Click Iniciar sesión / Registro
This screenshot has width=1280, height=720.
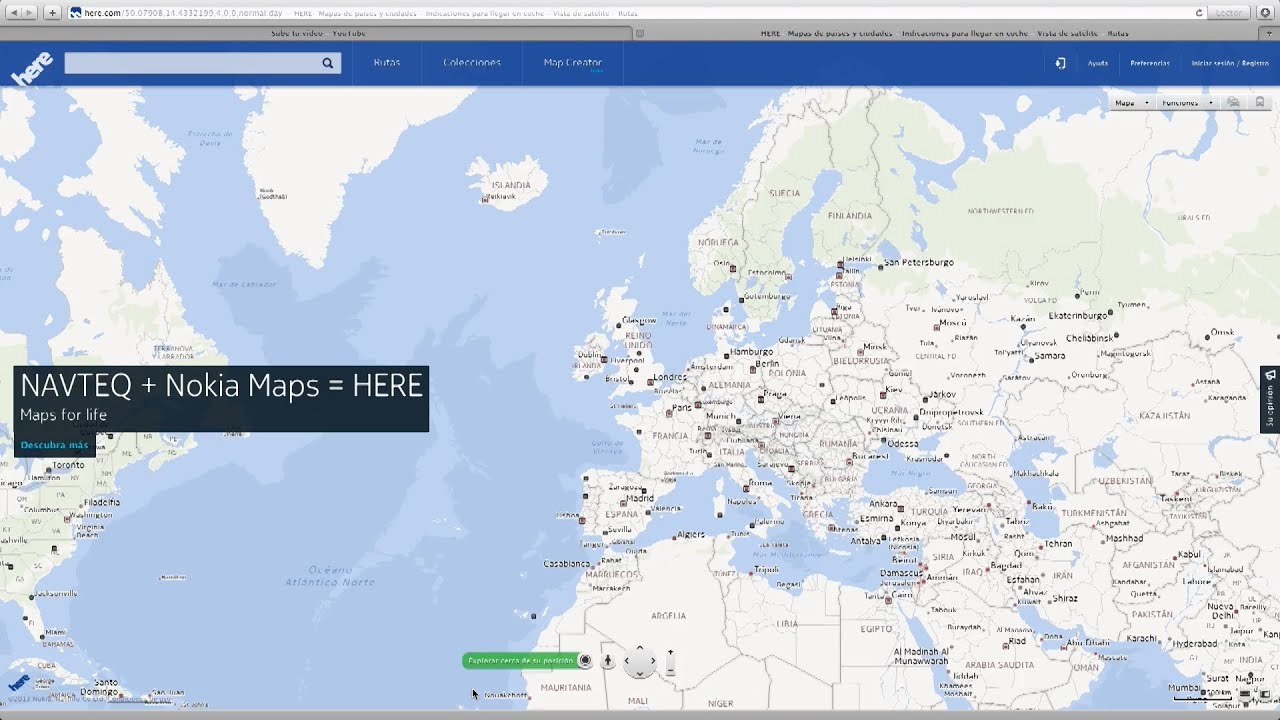pos(1230,63)
